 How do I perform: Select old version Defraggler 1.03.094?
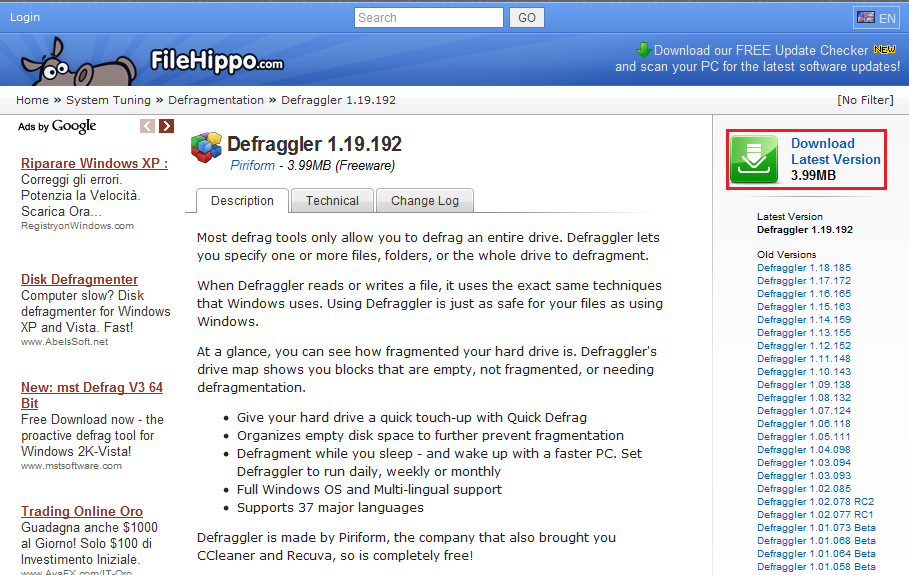tap(804, 463)
